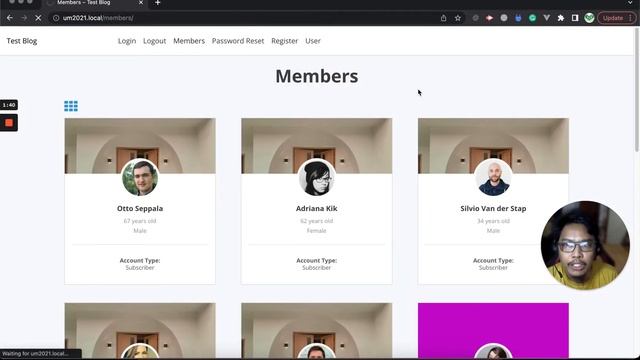Click the browser forward arrow
Viewport: 640px width, 360px height.
click(24, 18)
